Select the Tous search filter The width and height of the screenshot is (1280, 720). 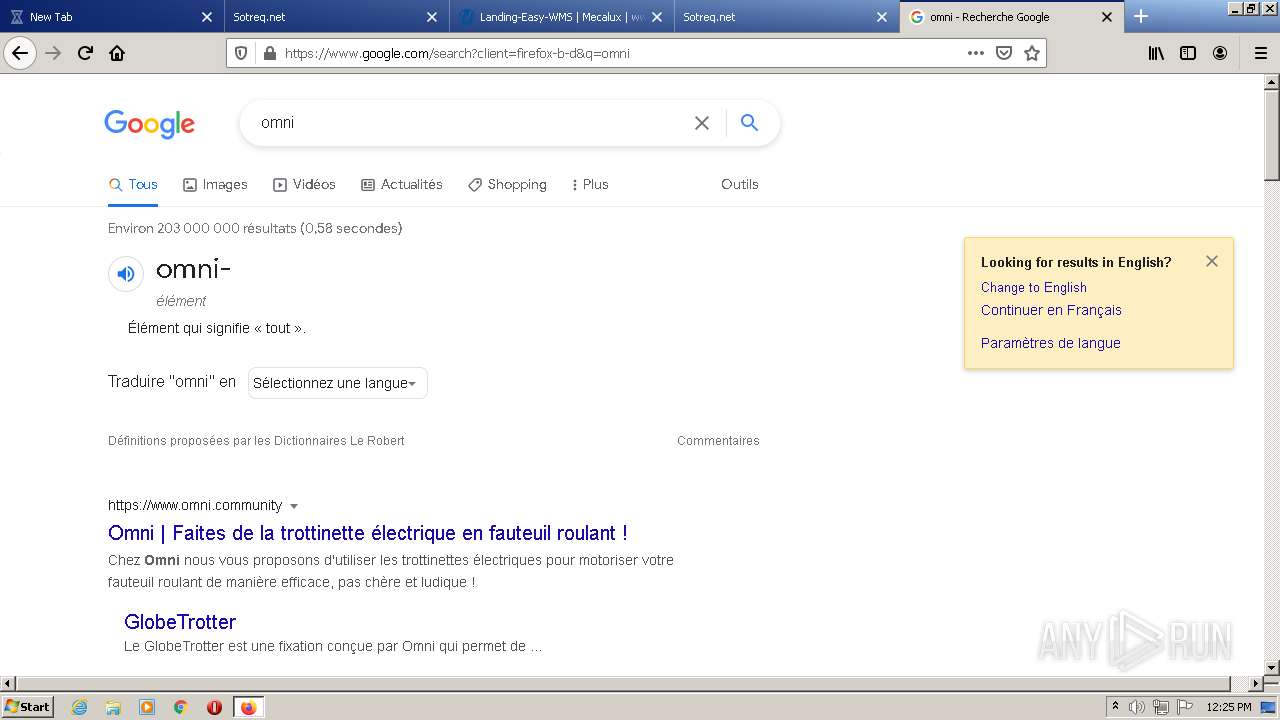[133, 184]
